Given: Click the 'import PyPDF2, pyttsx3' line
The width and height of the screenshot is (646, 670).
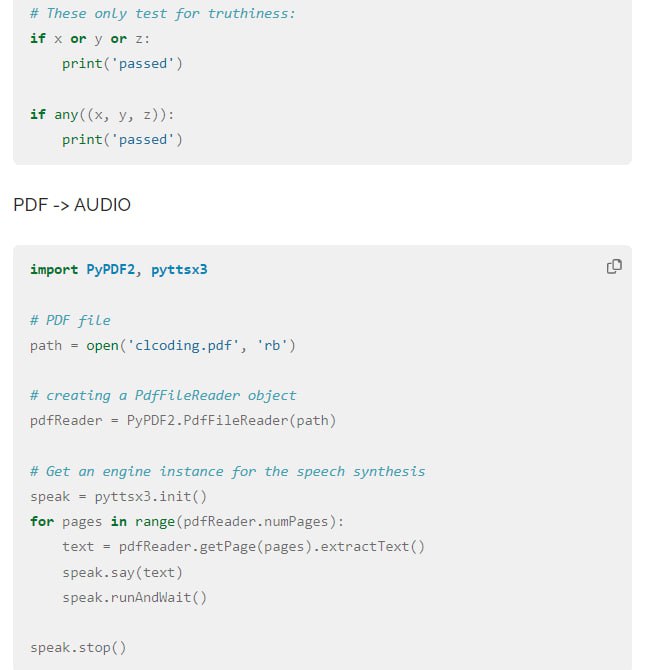Looking at the screenshot, I should click(118, 270).
